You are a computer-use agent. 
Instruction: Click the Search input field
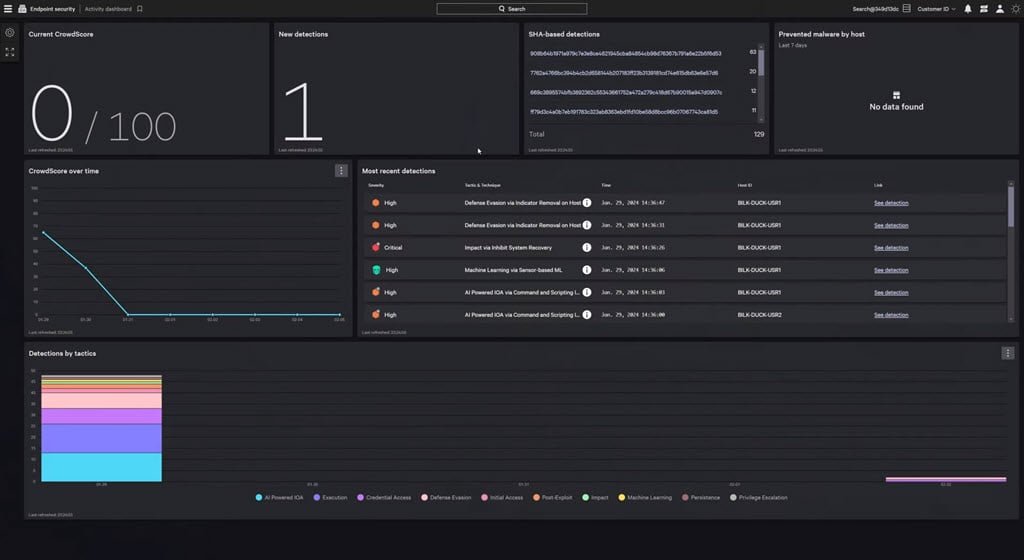(x=511, y=8)
